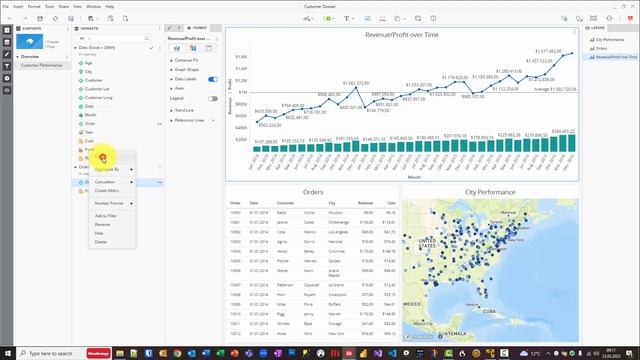This screenshot has width=640, height=360.
Task: Choose Add to Filter in context menu
Action: click(112, 216)
